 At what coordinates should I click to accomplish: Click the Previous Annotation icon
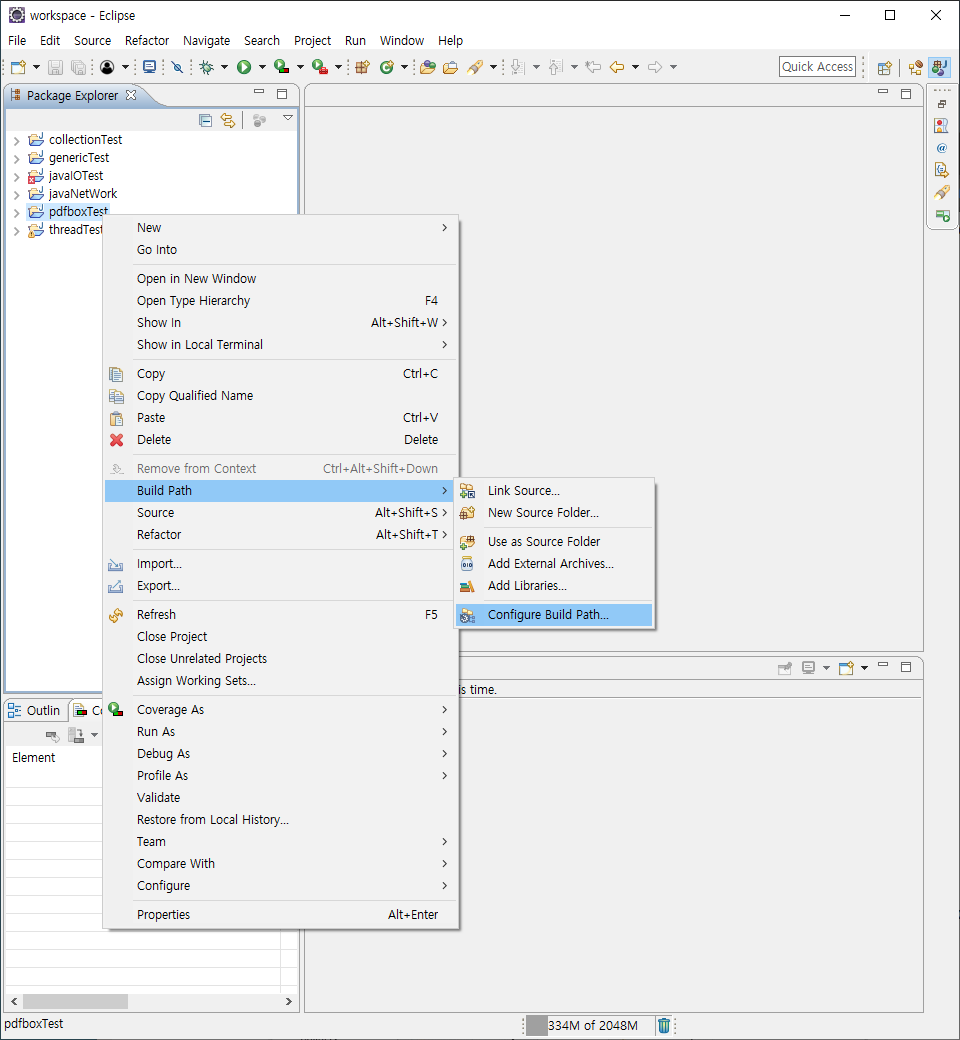tap(556, 67)
